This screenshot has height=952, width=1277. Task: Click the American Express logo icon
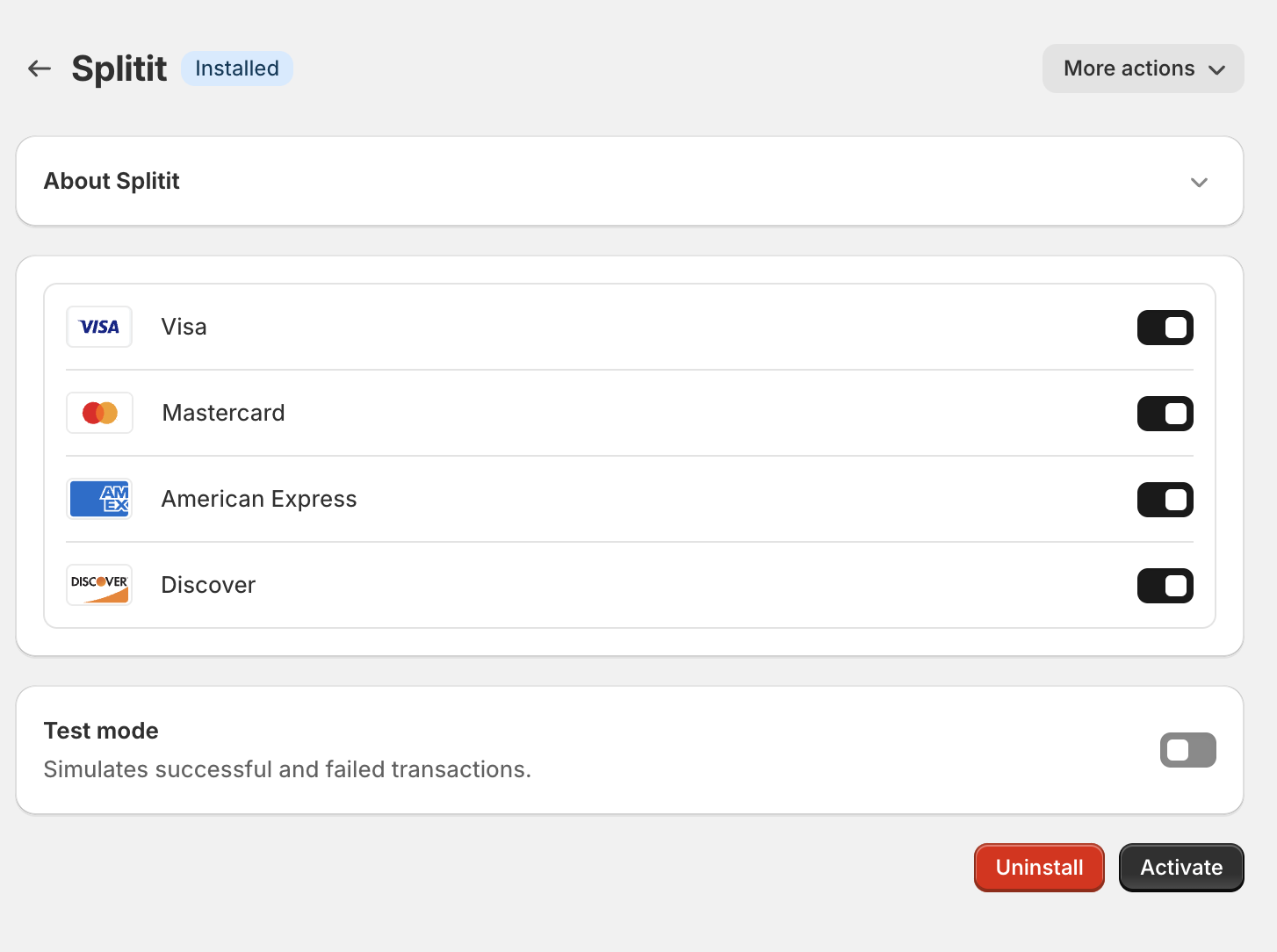pyautogui.click(x=99, y=499)
